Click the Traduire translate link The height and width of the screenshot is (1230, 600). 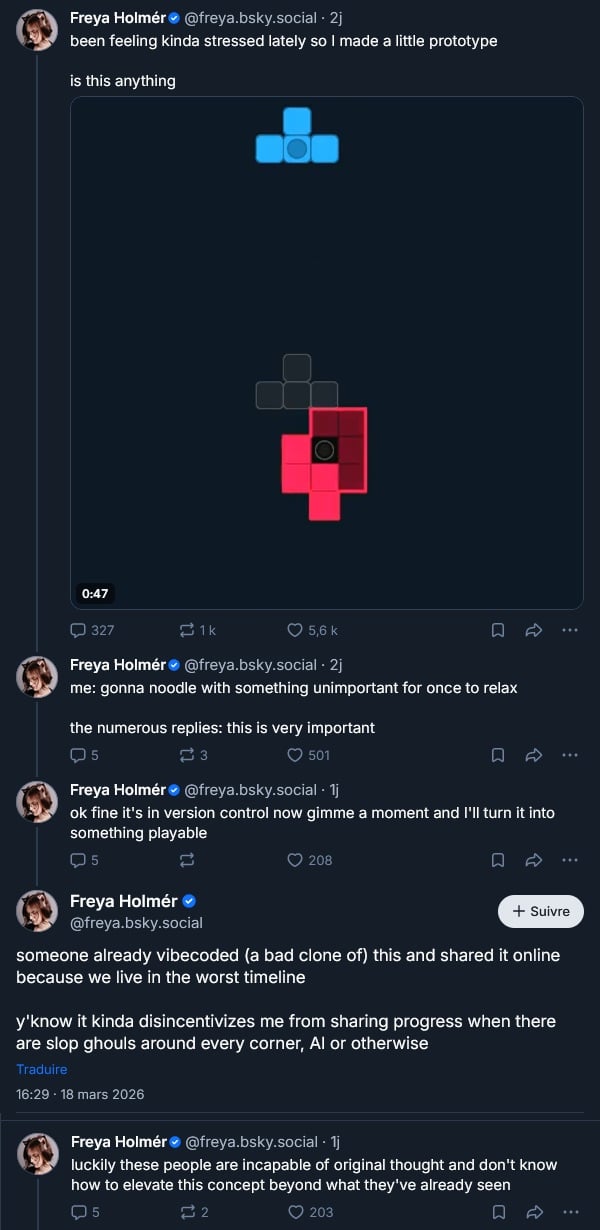pyautogui.click(x=42, y=1069)
